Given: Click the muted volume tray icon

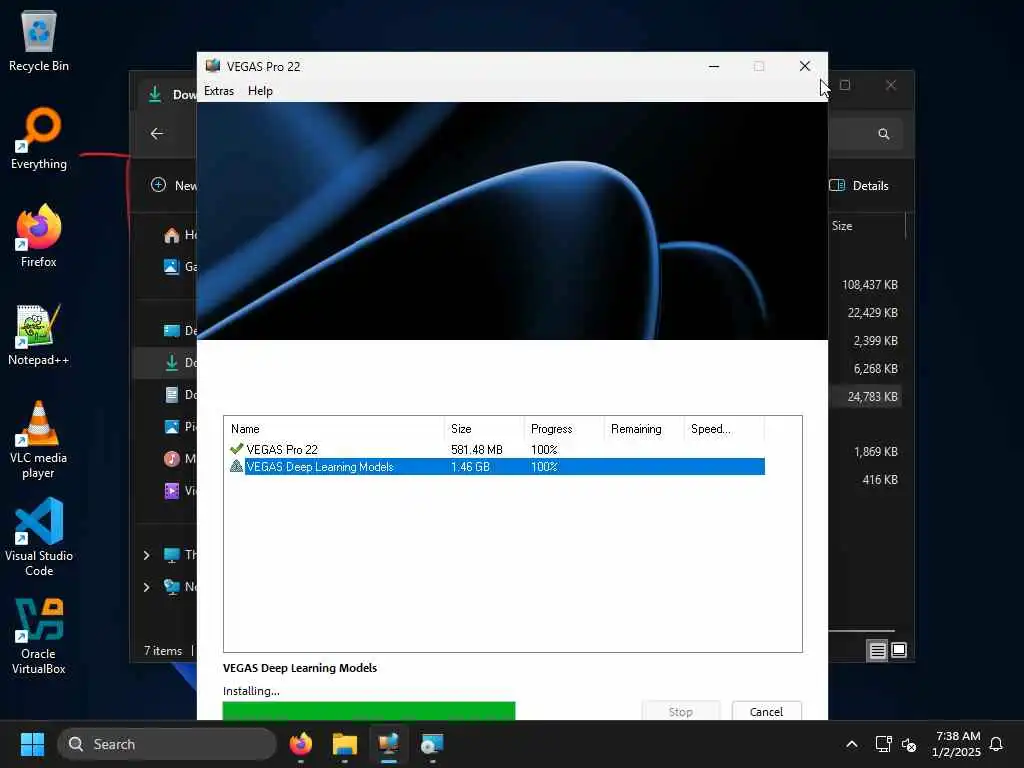Looking at the screenshot, I should coord(908,744).
